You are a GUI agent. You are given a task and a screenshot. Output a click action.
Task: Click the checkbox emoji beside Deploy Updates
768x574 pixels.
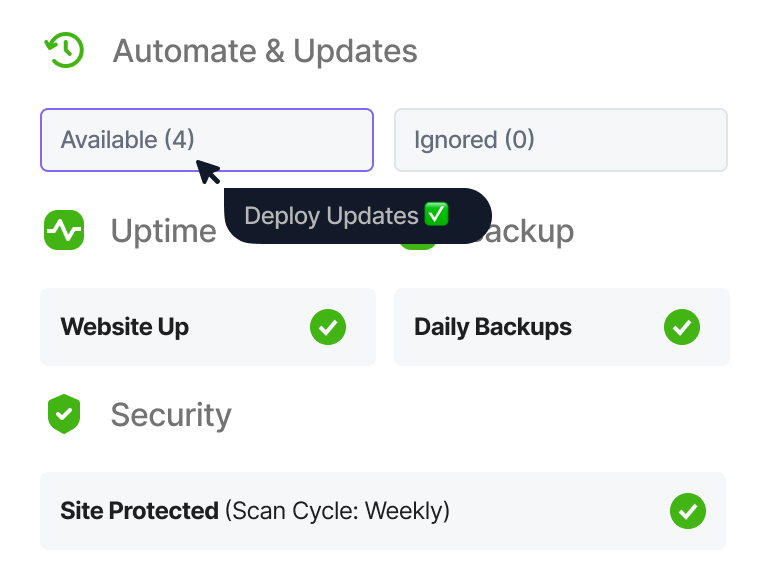click(x=437, y=215)
